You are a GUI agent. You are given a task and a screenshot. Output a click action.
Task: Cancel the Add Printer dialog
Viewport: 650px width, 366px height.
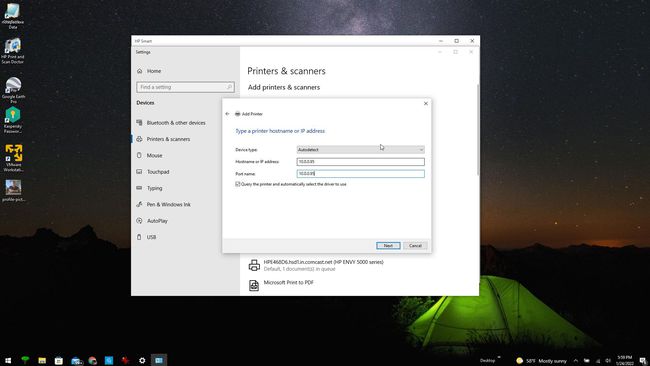point(415,246)
